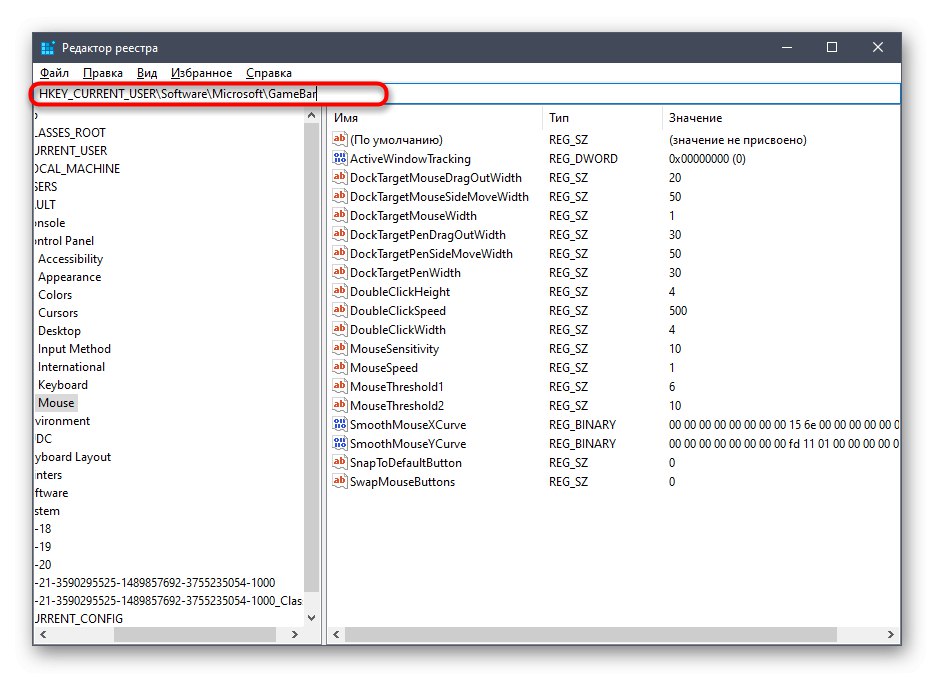
Task: Click the DockTargetPenDragOutWidth string icon
Action: tap(340, 235)
